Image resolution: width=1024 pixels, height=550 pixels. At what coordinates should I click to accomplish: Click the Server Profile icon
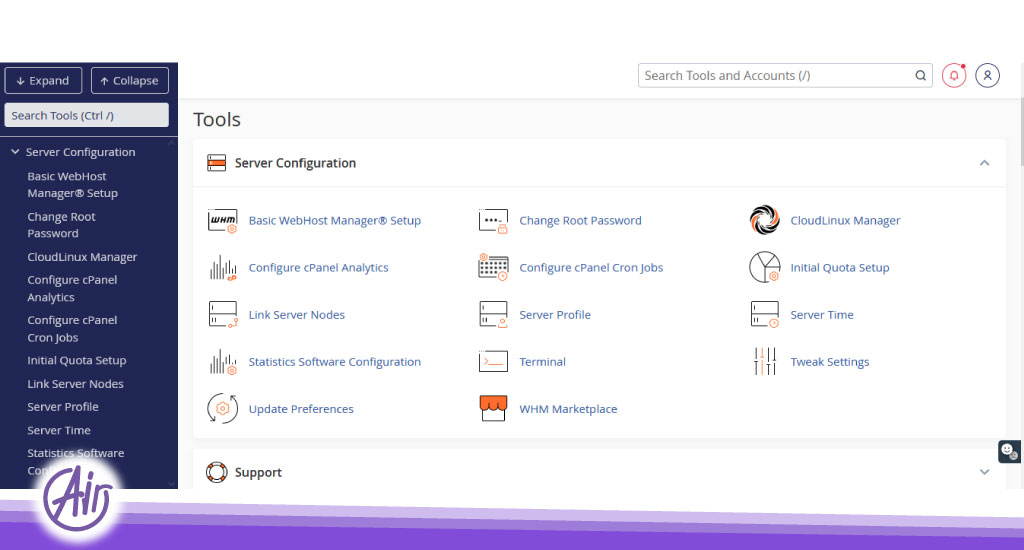tap(493, 314)
